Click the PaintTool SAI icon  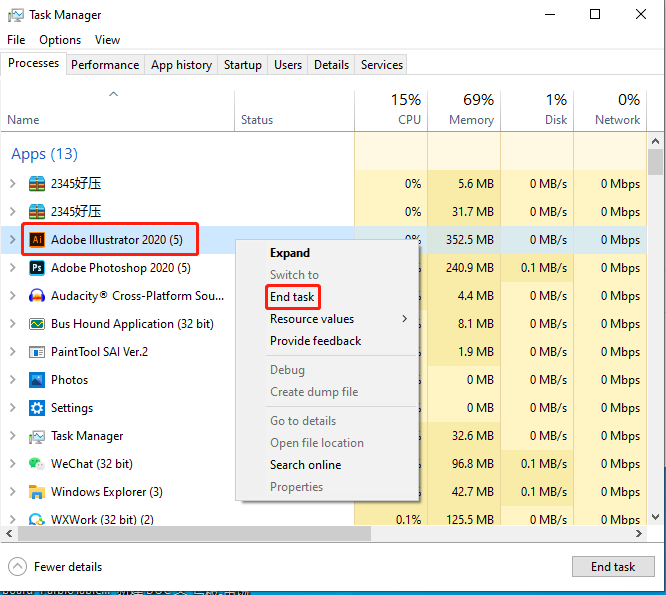coord(37,352)
